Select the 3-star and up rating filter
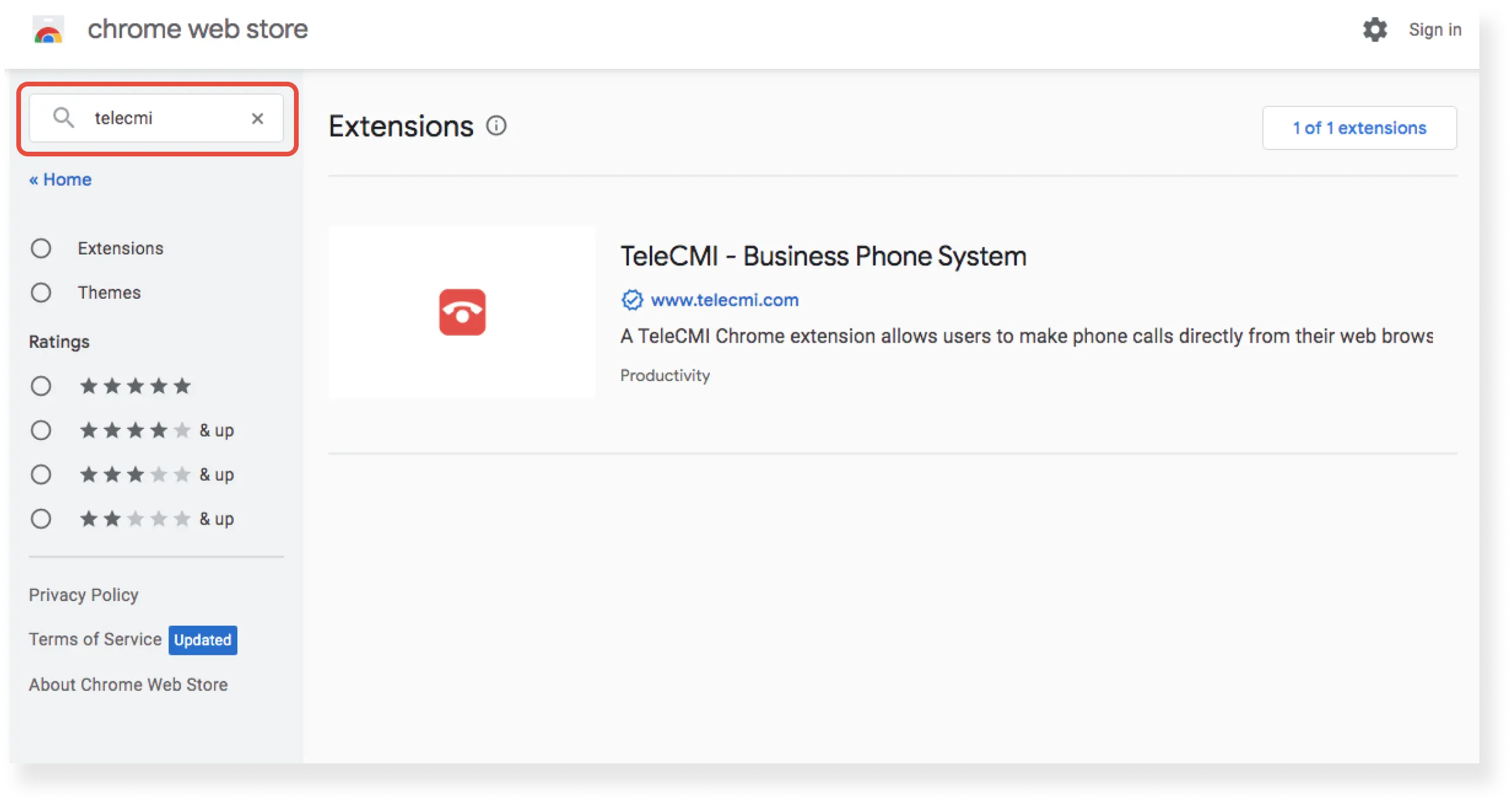The width and height of the screenshot is (1512, 803). [x=40, y=474]
